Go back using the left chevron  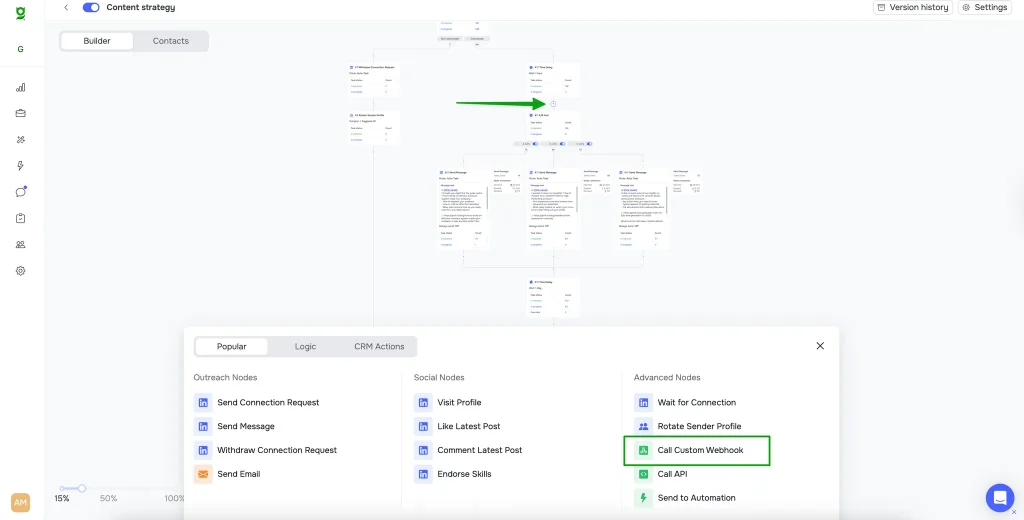pyautogui.click(x=66, y=7)
